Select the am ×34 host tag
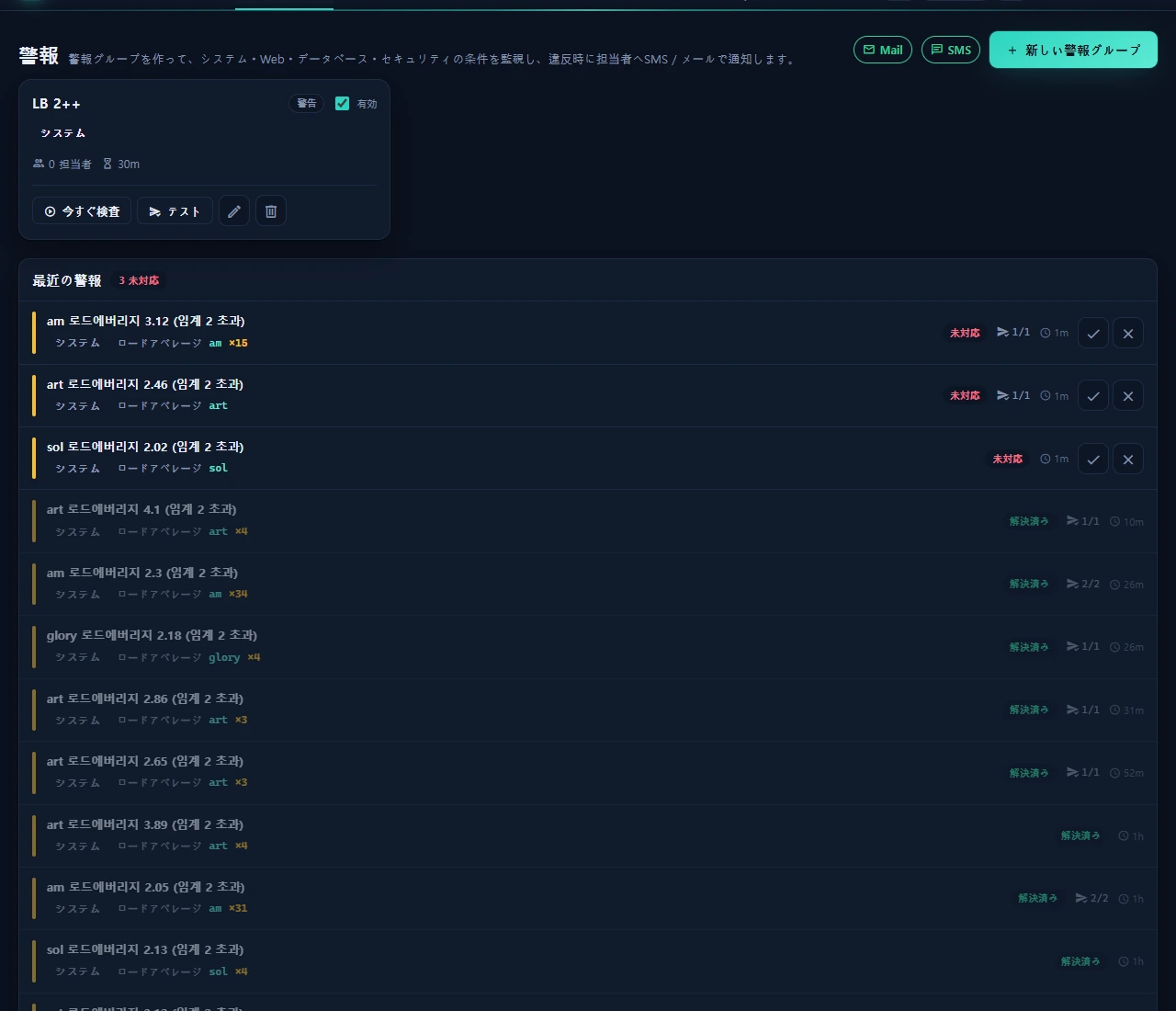The image size is (1176, 1011). tap(228, 595)
